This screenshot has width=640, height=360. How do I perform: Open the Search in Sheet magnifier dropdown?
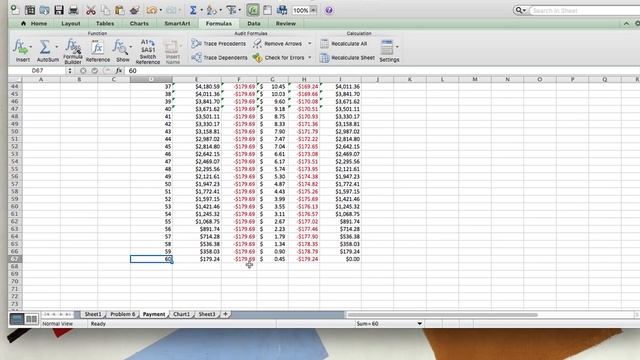(x=520, y=10)
